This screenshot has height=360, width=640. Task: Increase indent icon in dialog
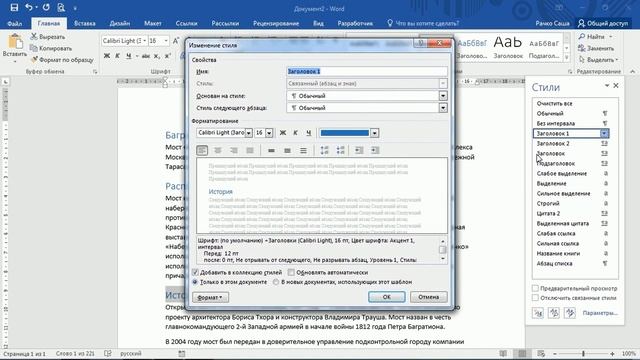point(375,151)
